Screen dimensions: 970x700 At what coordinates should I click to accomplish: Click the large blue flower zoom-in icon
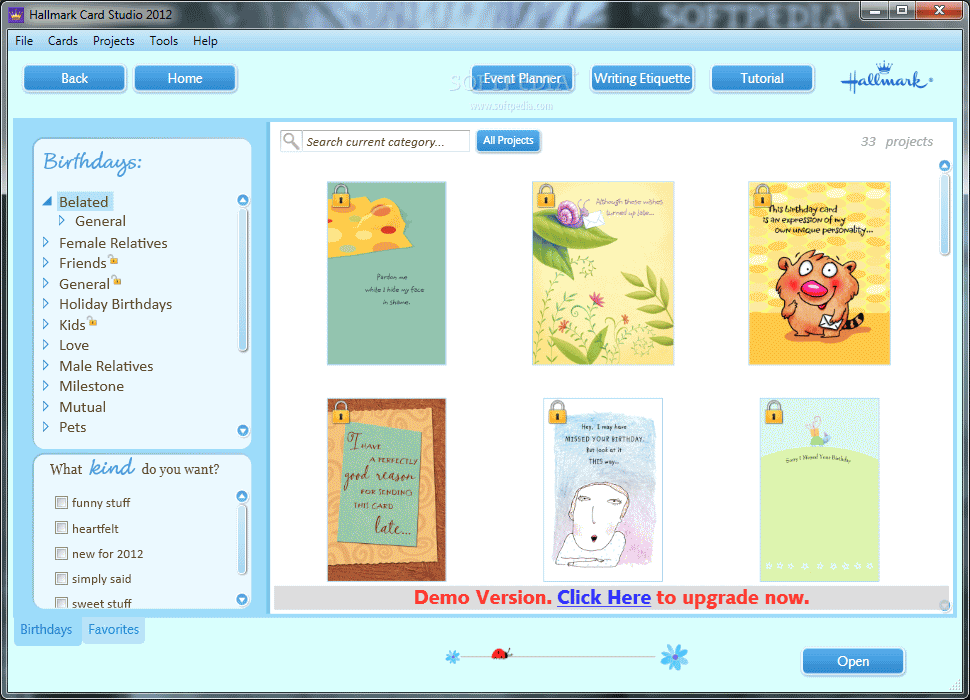point(674,657)
